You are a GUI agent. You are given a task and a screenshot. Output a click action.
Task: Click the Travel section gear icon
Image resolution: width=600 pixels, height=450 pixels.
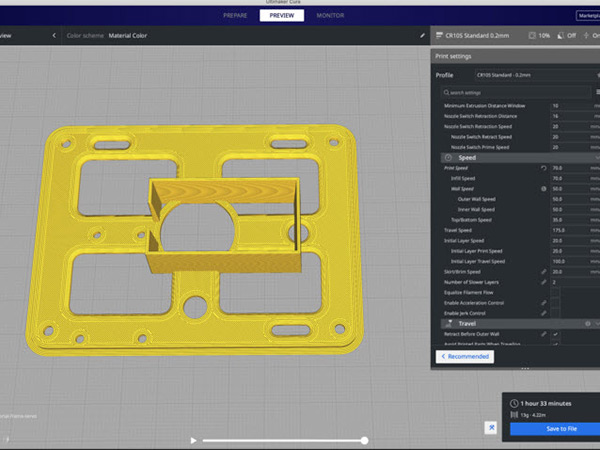click(x=587, y=324)
